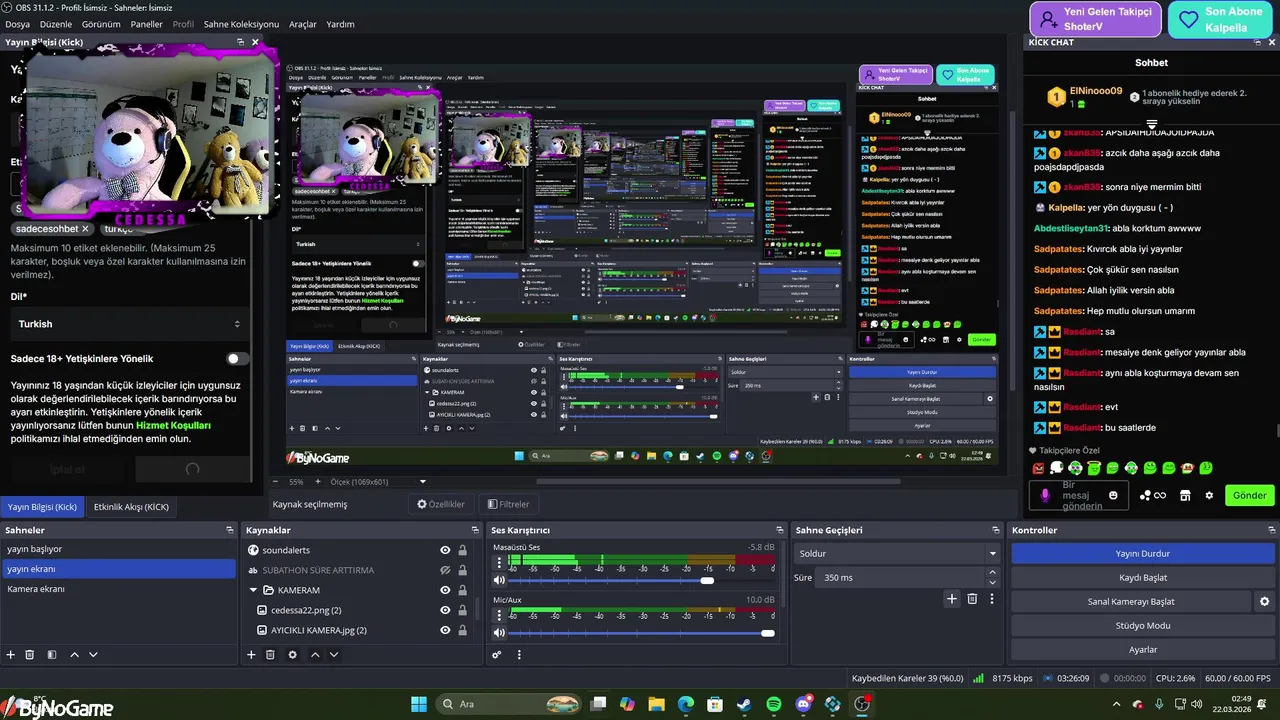This screenshot has width=1280, height=720.
Task: Open scene filters icon in Sahneler toolbar
Action: point(50,654)
